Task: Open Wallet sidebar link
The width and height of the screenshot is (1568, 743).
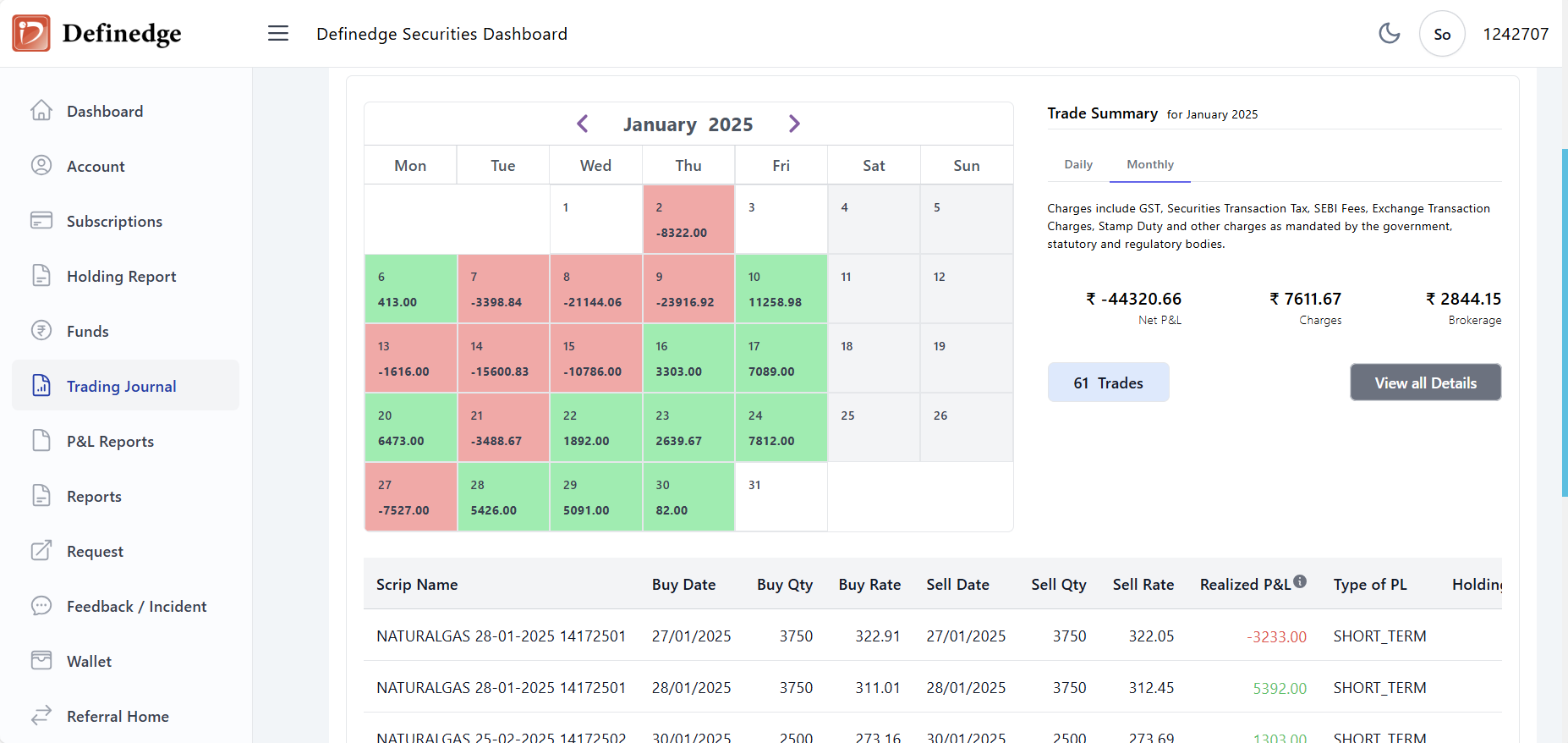Action: tap(125, 661)
